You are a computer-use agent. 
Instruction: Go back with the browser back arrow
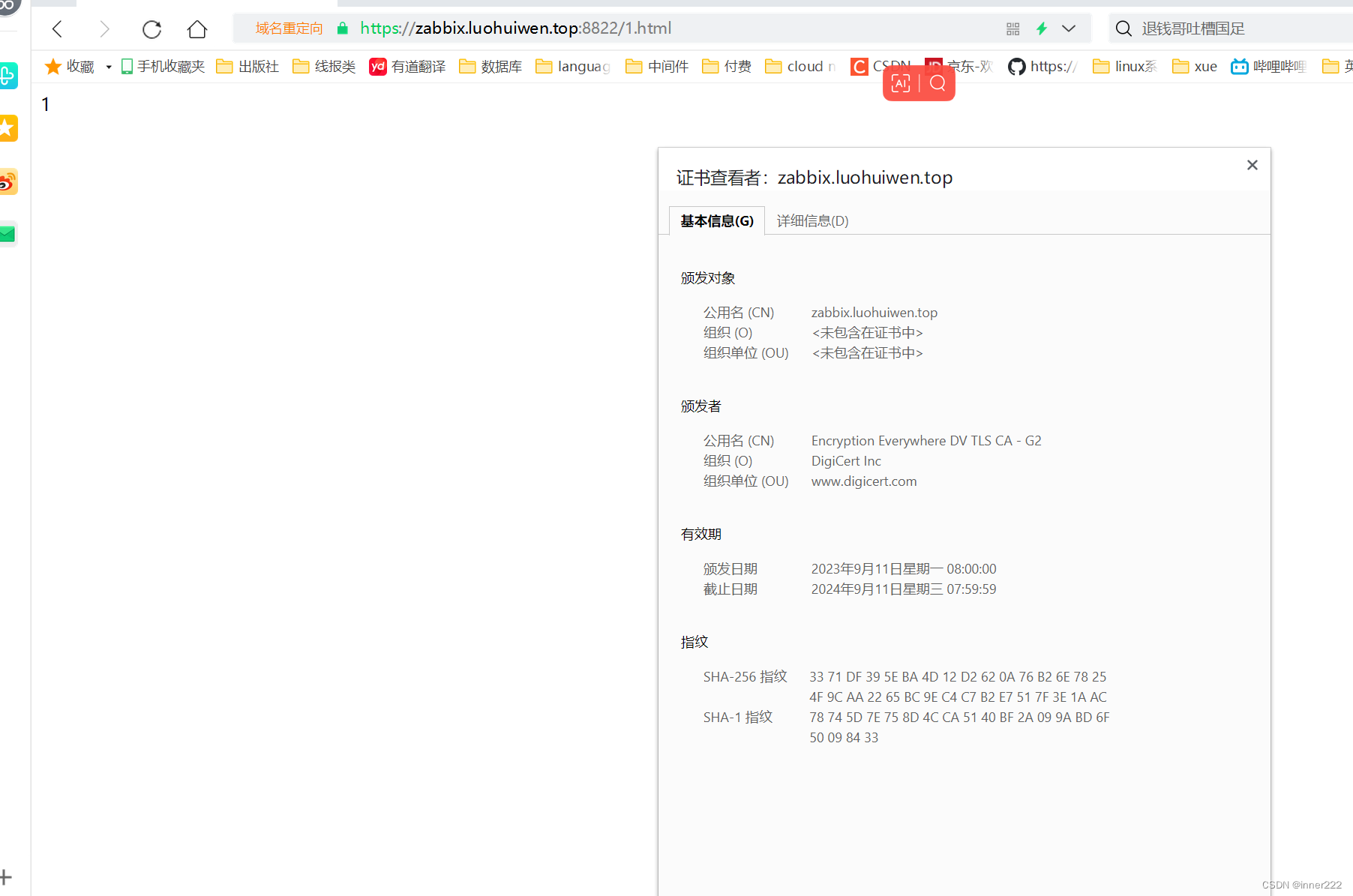[x=57, y=29]
